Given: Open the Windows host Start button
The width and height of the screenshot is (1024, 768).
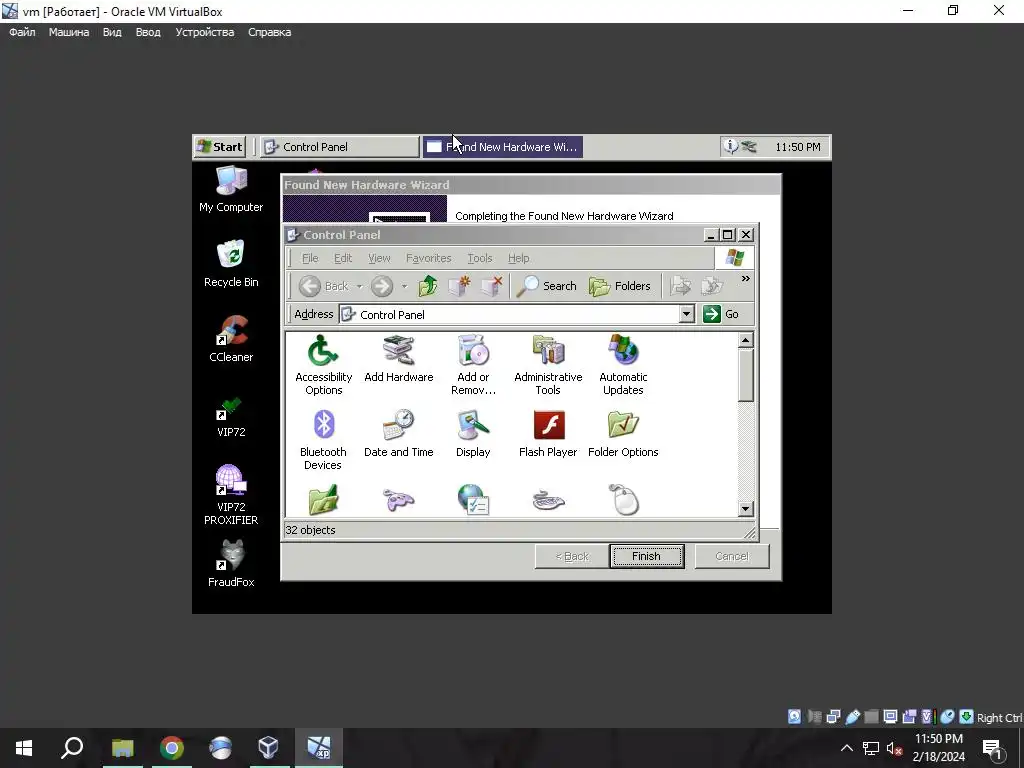Looking at the screenshot, I should click(24, 748).
